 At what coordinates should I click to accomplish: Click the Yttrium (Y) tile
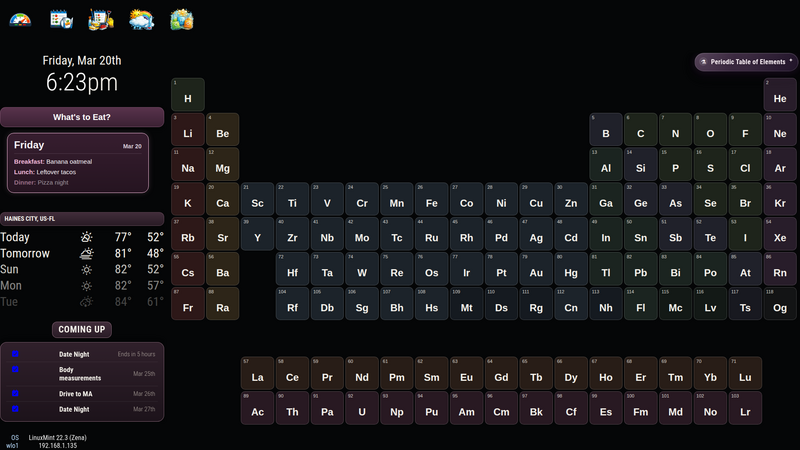(x=258, y=234)
